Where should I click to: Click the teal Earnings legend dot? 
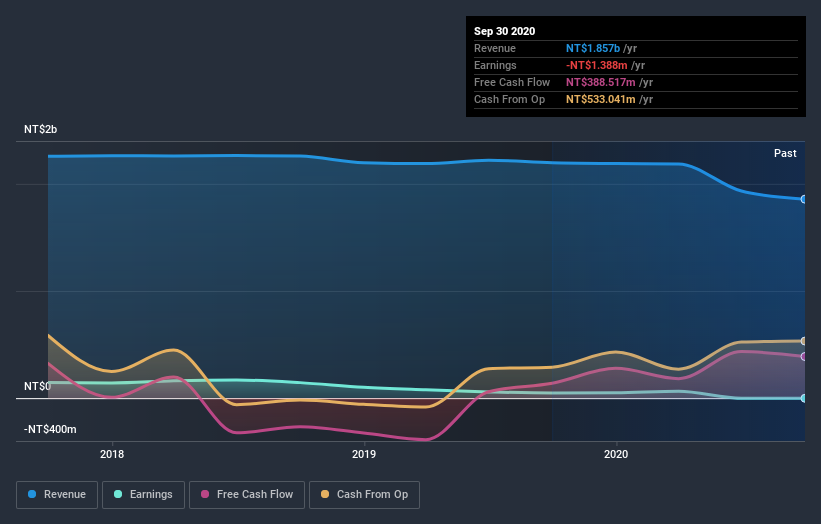point(118,494)
